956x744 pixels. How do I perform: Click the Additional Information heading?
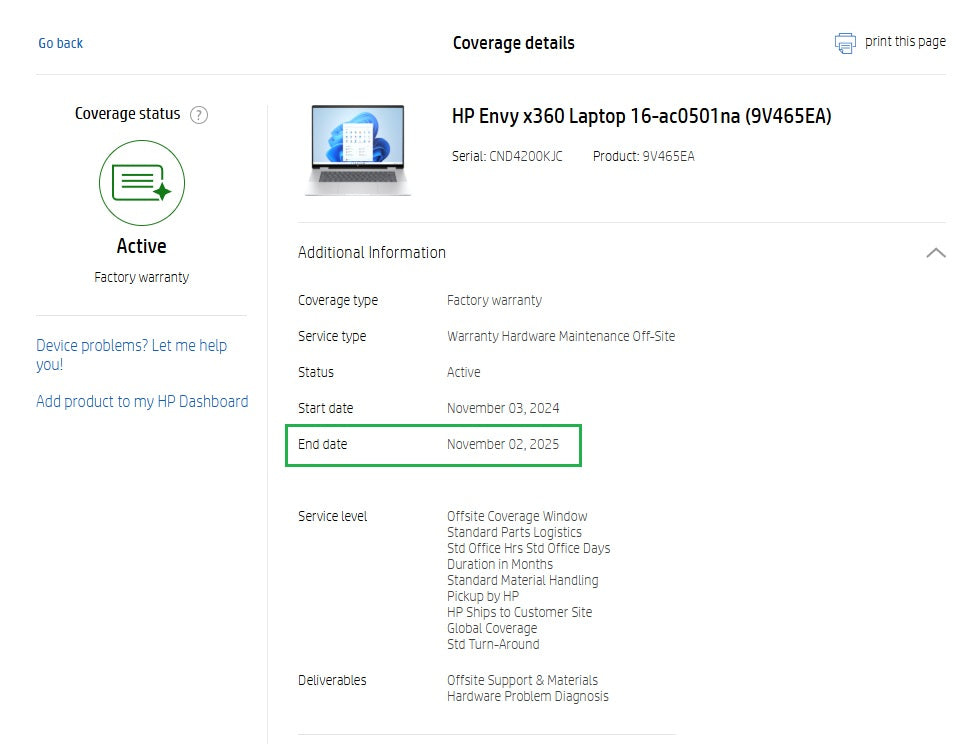372,252
